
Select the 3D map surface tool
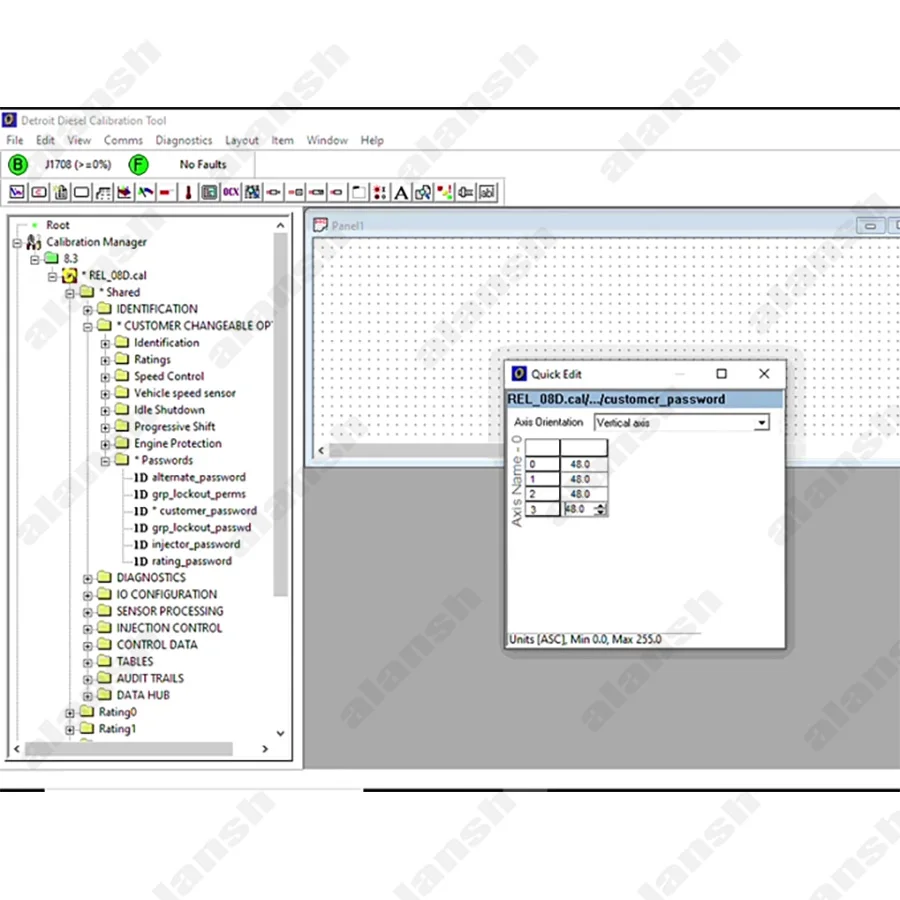(x=124, y=192)
